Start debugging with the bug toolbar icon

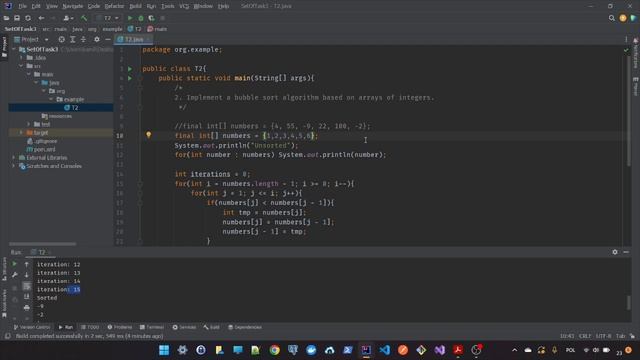tap(141, 18)
